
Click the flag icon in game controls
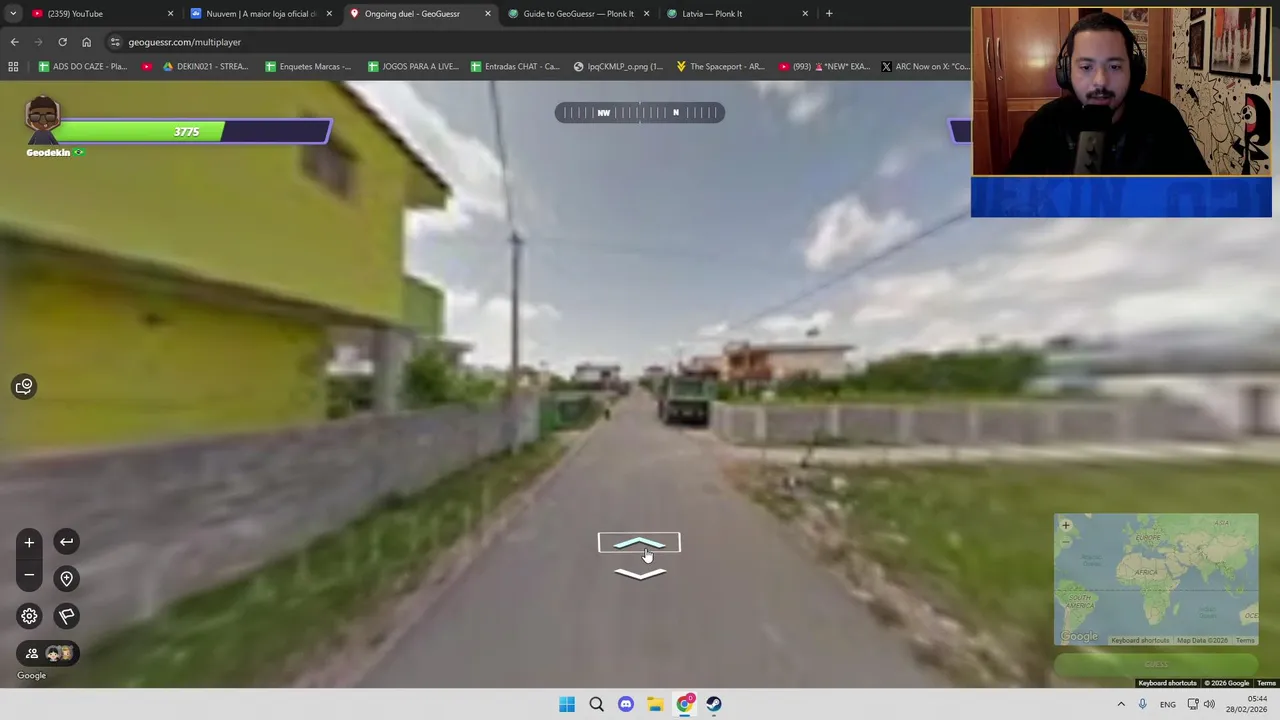[66, 616]
